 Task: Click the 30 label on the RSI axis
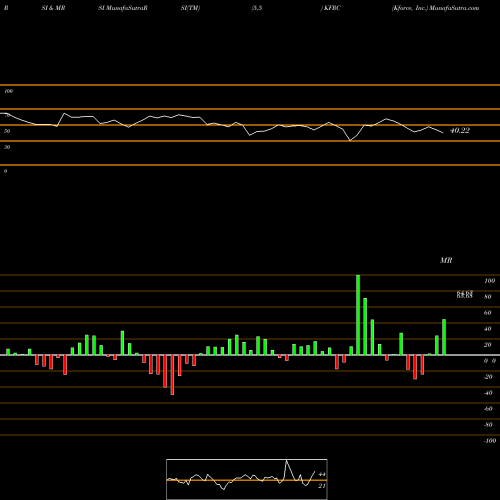7,147
